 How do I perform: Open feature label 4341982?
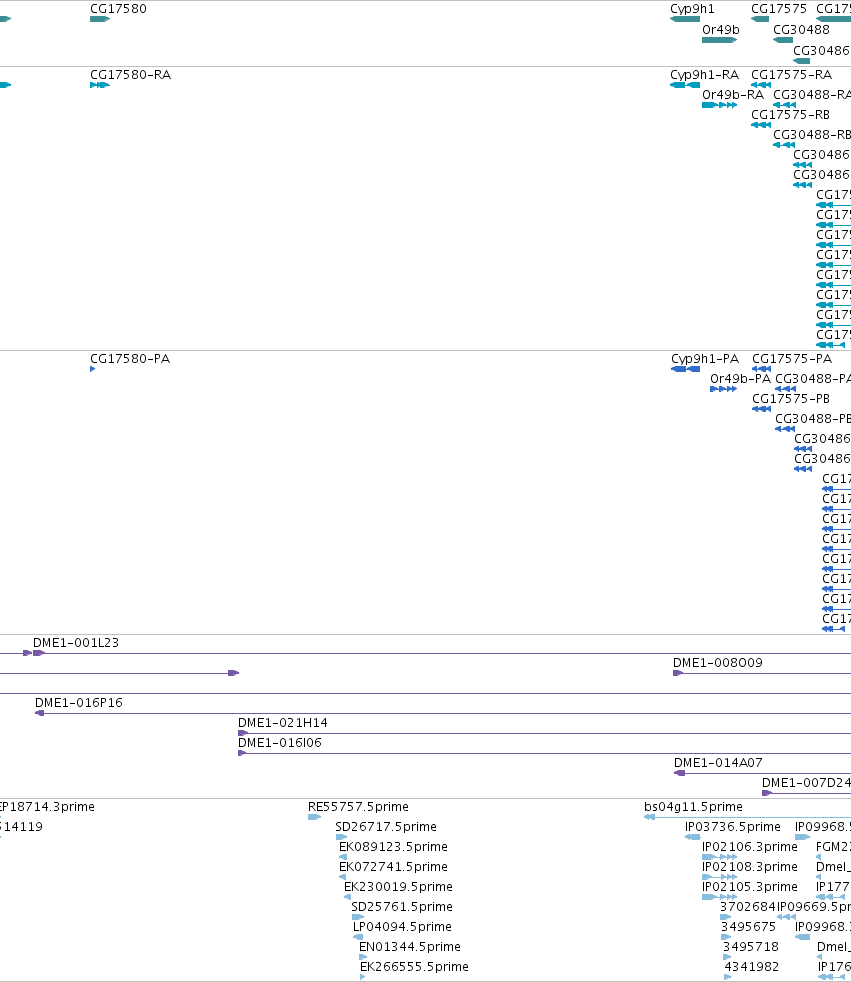[x=751, y=967]
